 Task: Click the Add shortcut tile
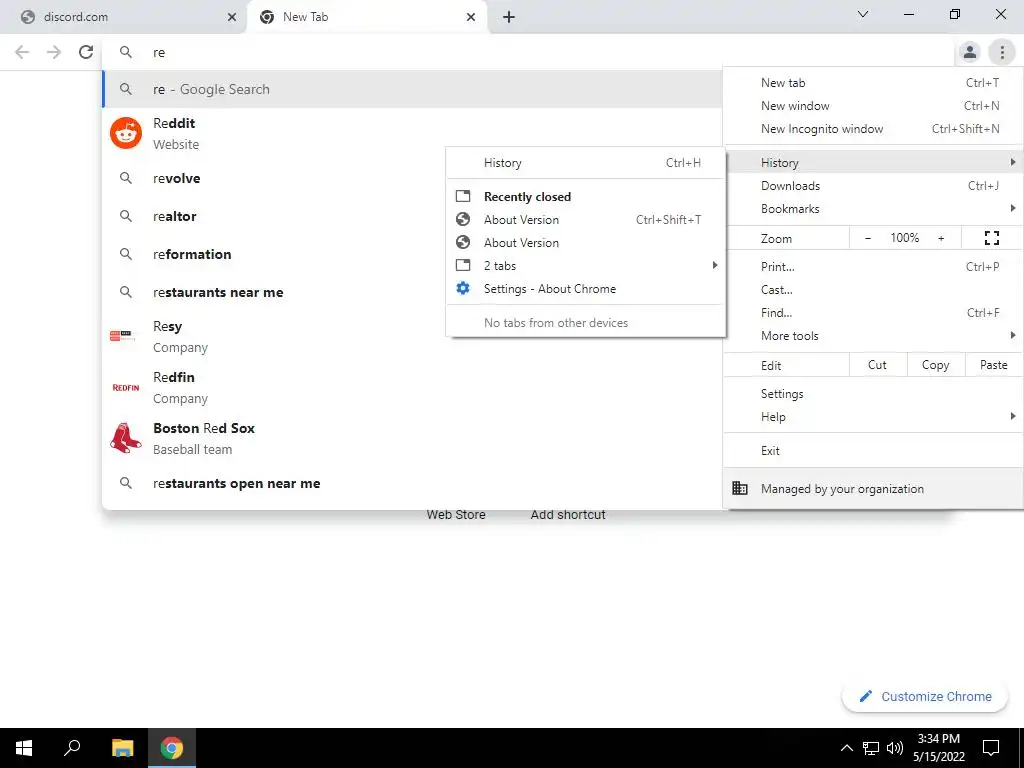tap(568, 515)
